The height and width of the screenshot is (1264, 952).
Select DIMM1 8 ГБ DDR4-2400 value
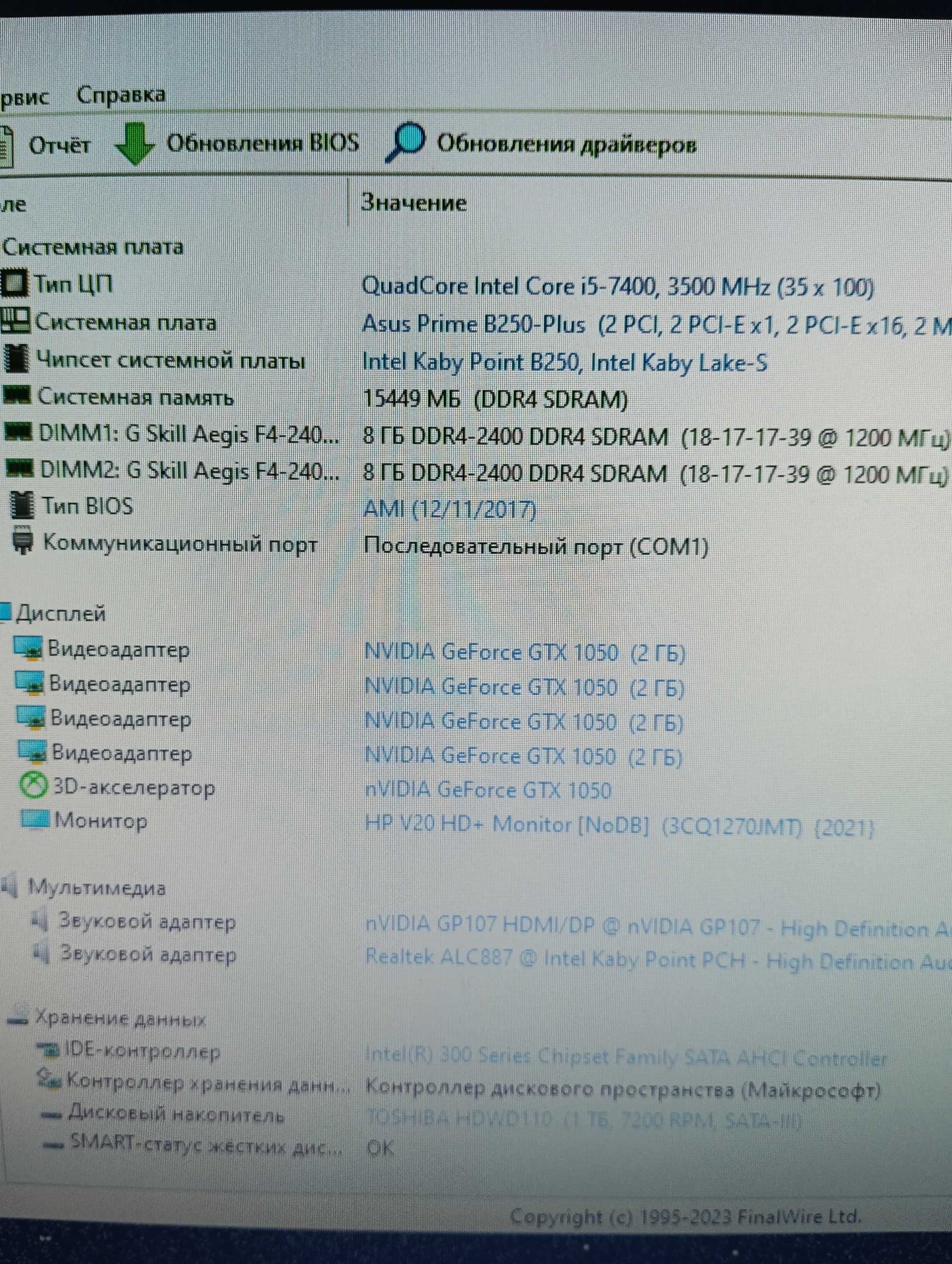click(x=656, y=437)
